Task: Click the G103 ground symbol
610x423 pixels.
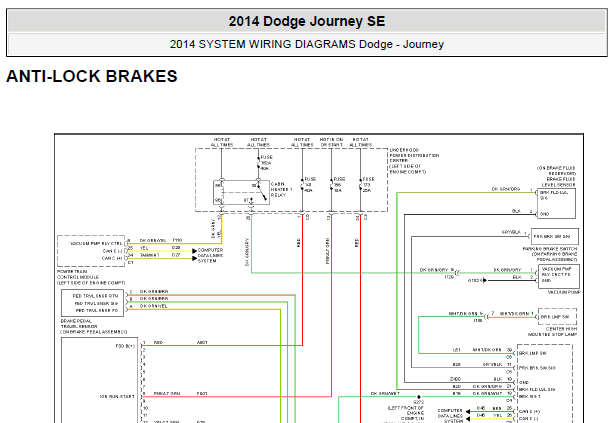Action: [484, 280]
